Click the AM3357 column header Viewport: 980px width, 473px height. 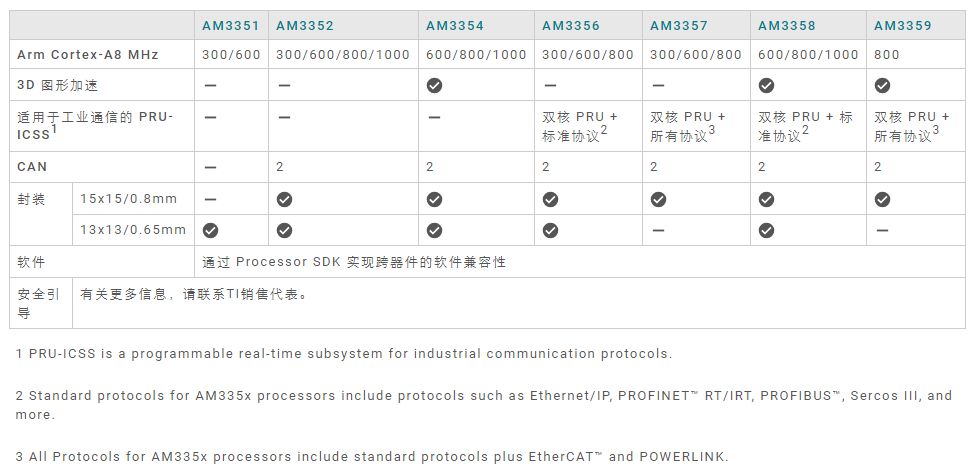679,25
